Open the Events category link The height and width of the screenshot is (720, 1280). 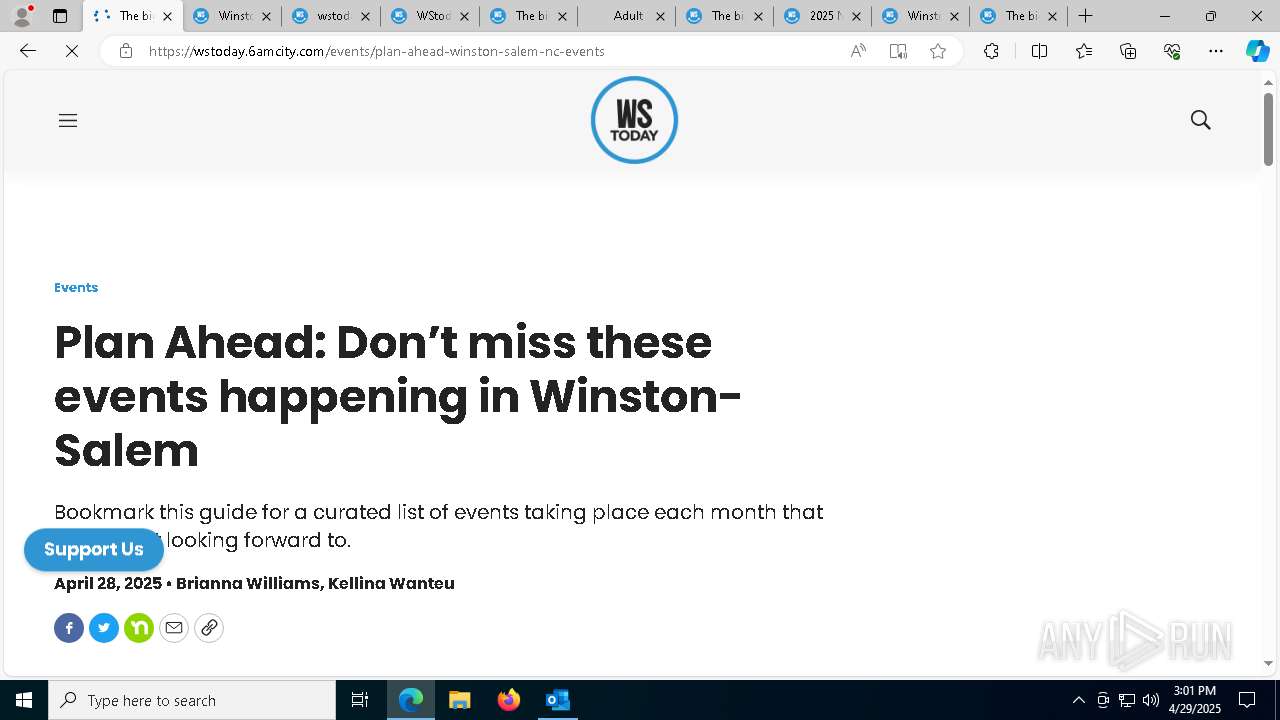(x=76, y=288)
